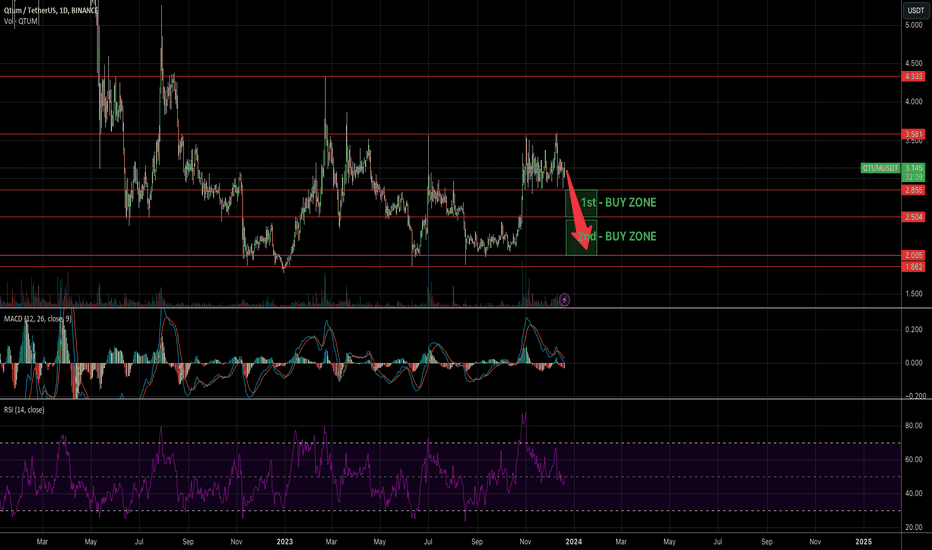
Task: Click the 4.000 price axis value
Action: pos(914,102)
